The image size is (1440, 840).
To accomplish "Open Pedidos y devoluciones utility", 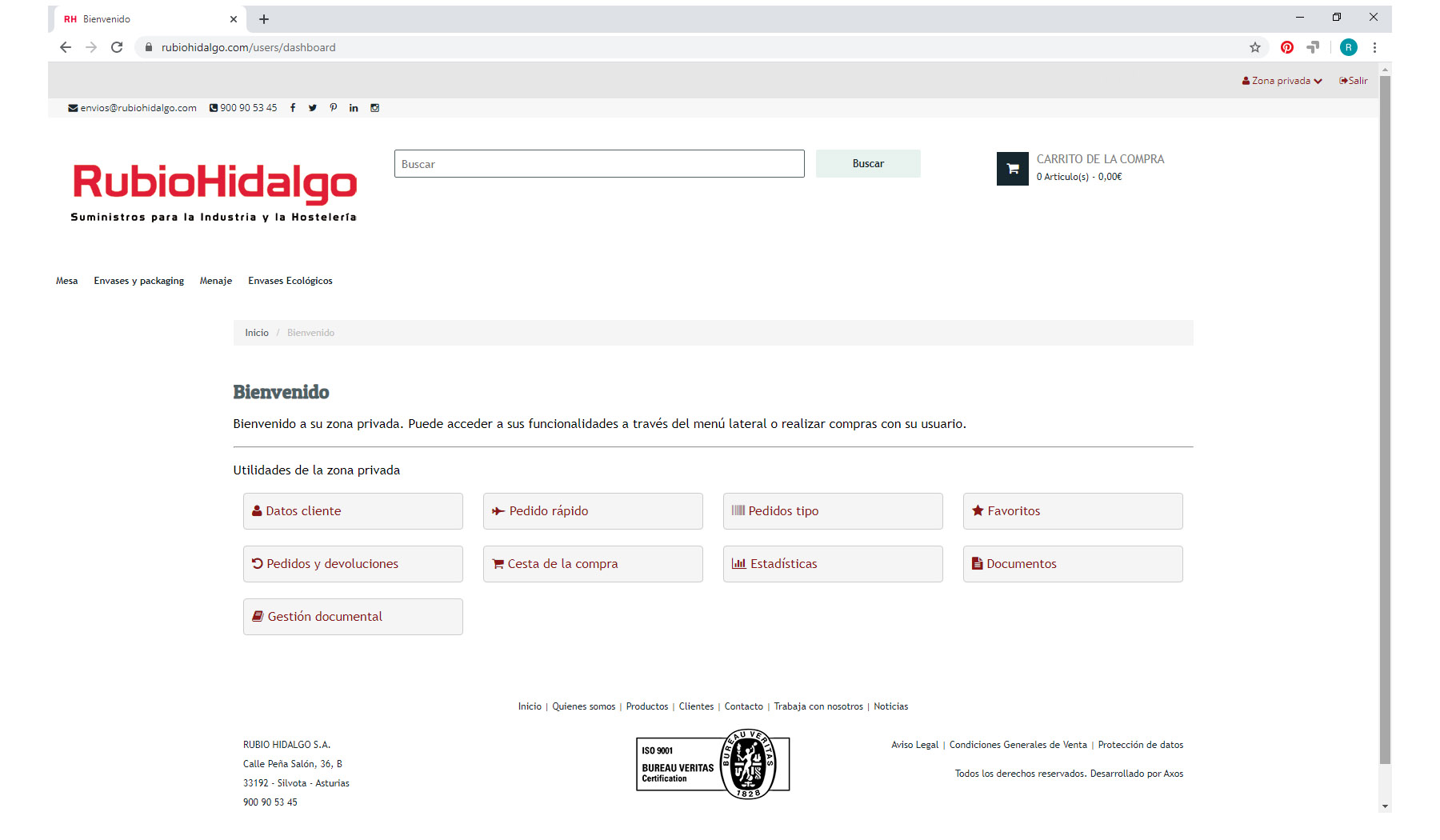I will (353, 564).
